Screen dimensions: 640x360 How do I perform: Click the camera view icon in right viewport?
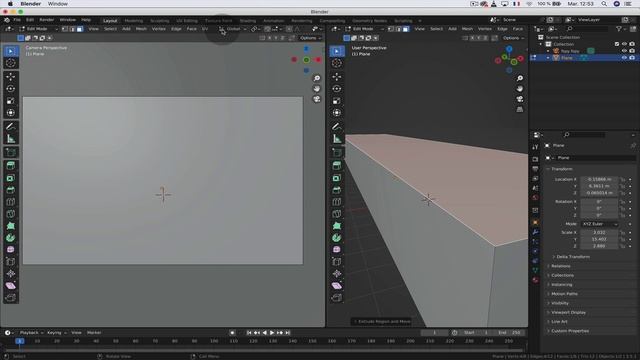[x=520, y=99]
